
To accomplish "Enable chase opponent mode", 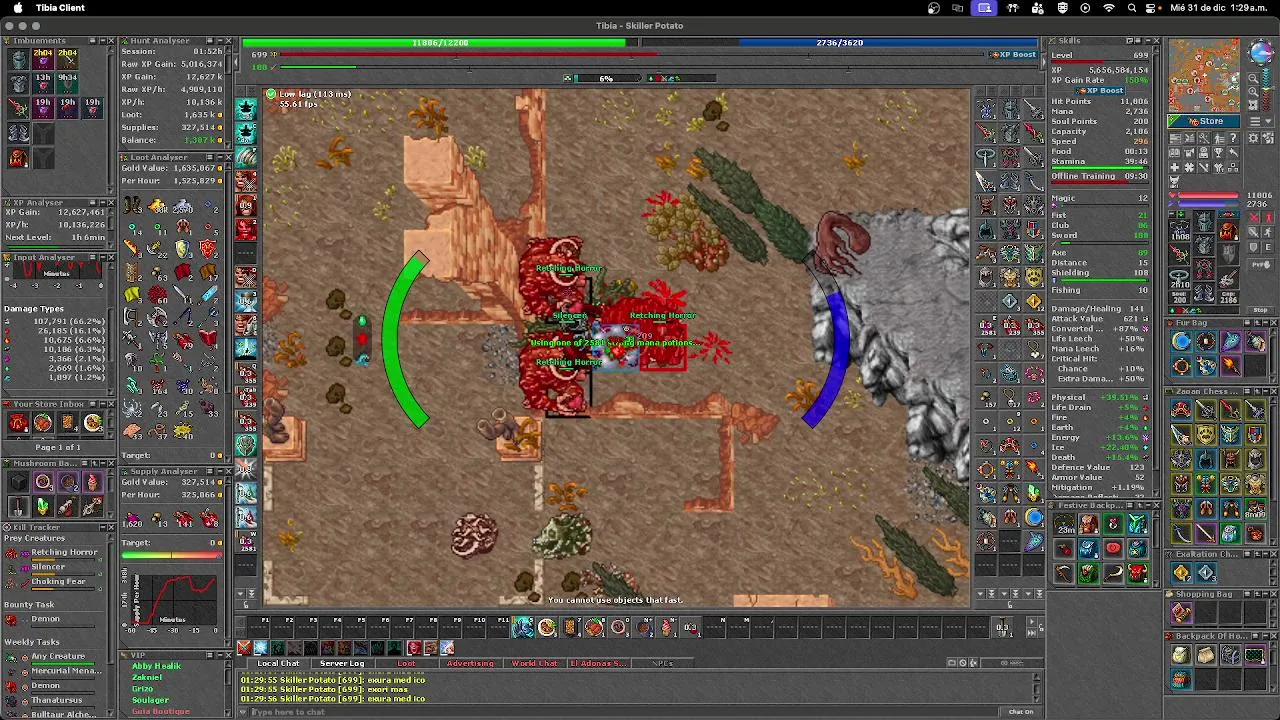I will (x=1268, y=232).
